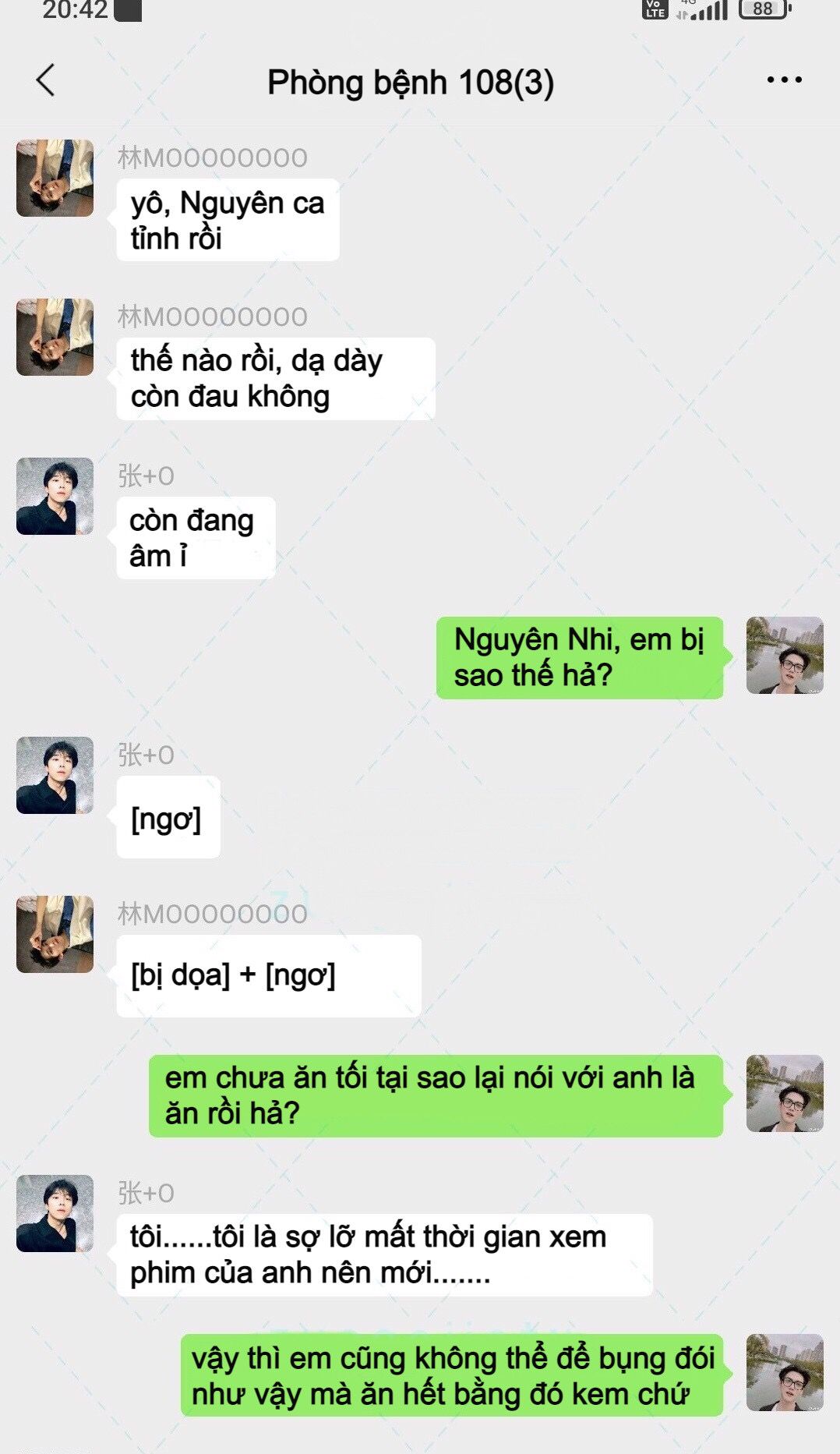Select the '[bị dọa] + [ngơ]' message bubble
This screenshot has height=1454, width=840.
click(x=269, y=976)
